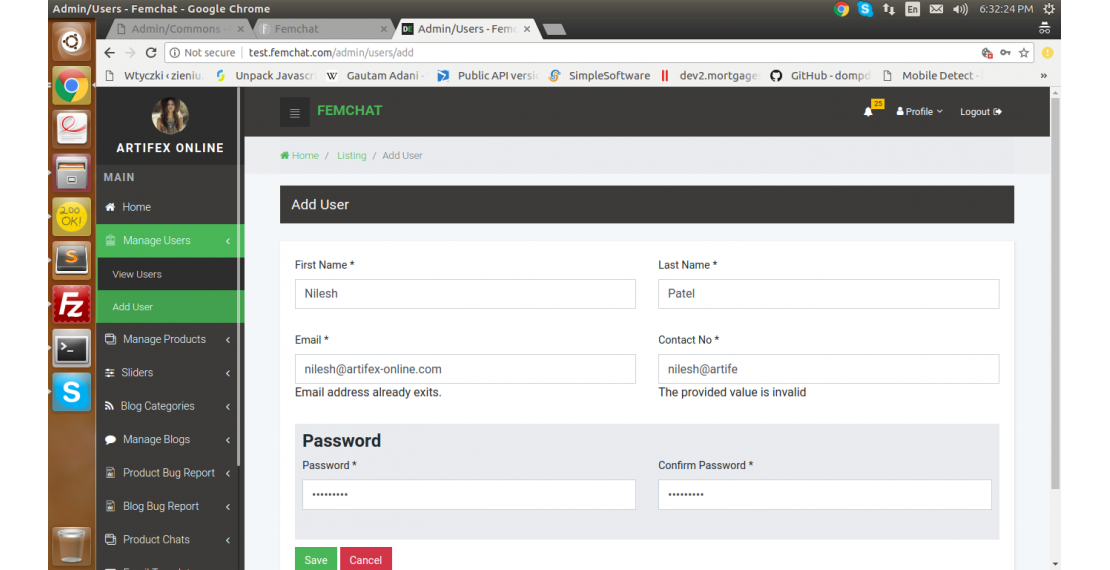The image size is (1110, 570).
Task: Expand the Manage Products sidebar menu
Action: point(164,340)
